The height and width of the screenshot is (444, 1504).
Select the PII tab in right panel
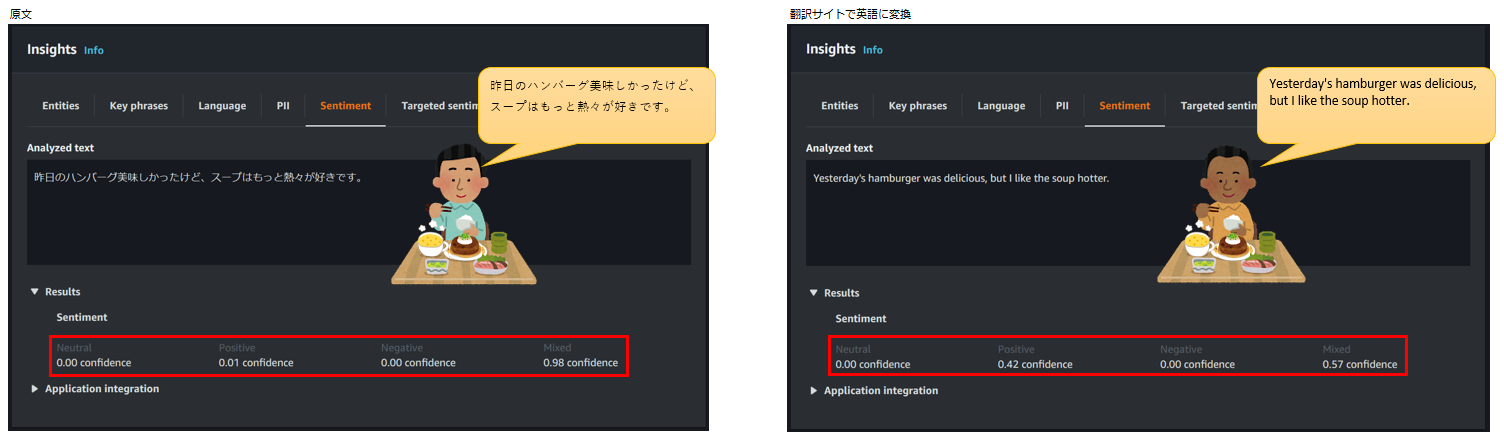tap(1062, 106)
